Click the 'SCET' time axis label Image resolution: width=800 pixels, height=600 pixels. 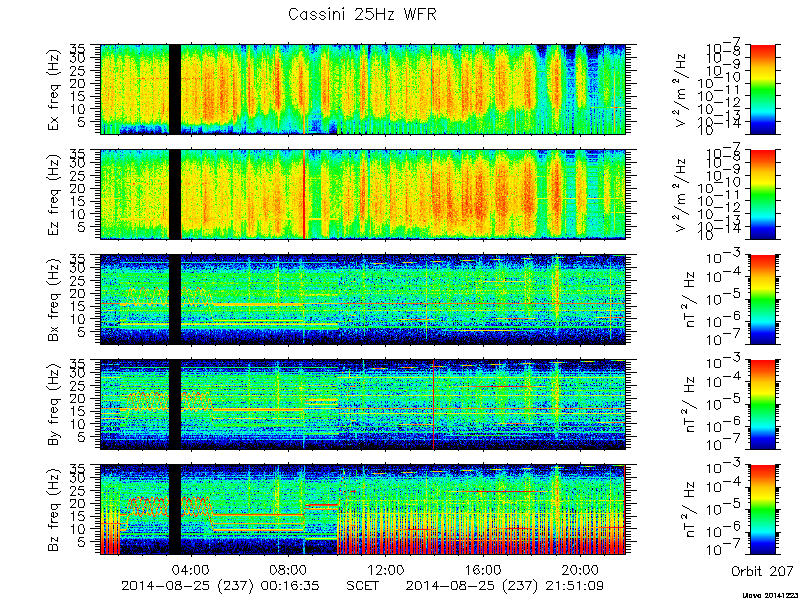[362, 585]
